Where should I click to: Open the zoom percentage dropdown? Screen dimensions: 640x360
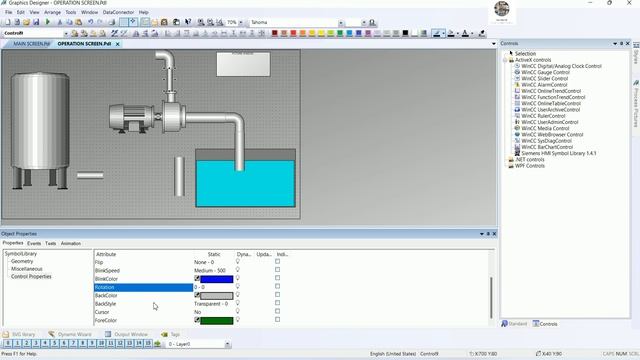(241, 22)
